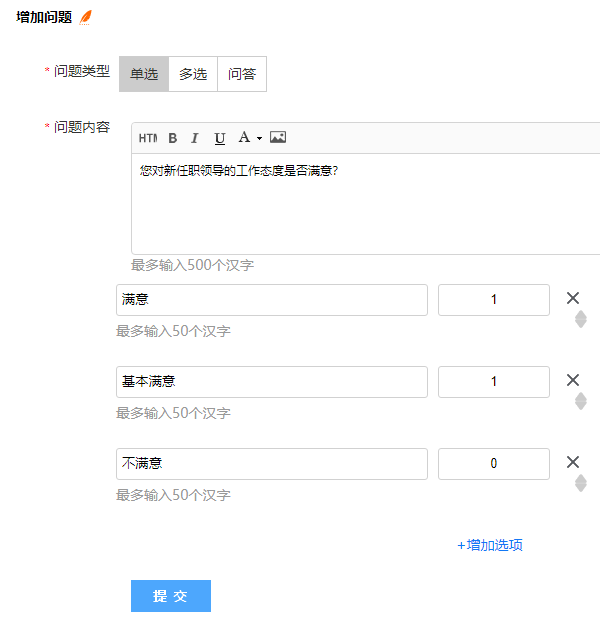Open the font color dropdown arrow
This screenshot has height=619, width=600.
[259, 138]
